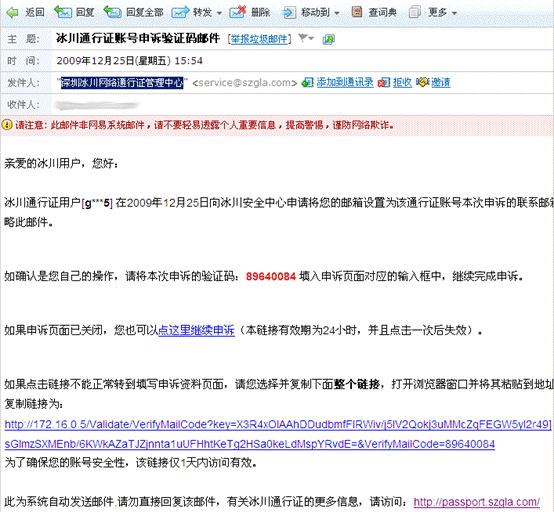The image size is (554, 512).
Task: Click the move-to folder icon
Action: pyautogui.click(x=289, y=13)
